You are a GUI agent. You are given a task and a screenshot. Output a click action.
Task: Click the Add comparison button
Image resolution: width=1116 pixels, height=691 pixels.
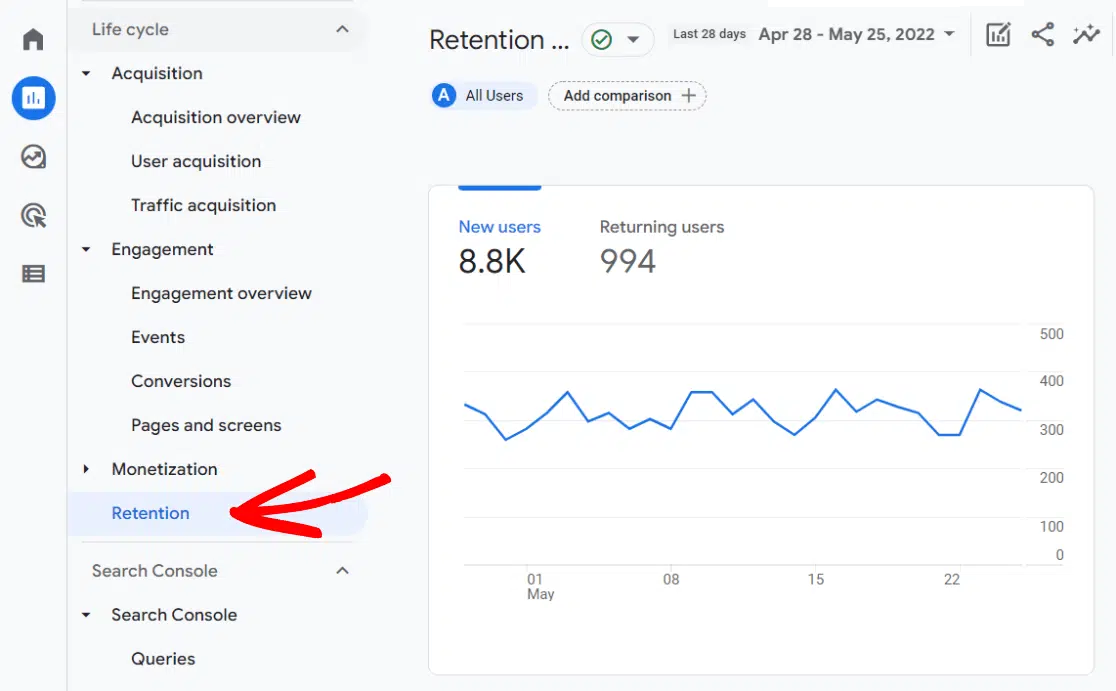[627, 96]
